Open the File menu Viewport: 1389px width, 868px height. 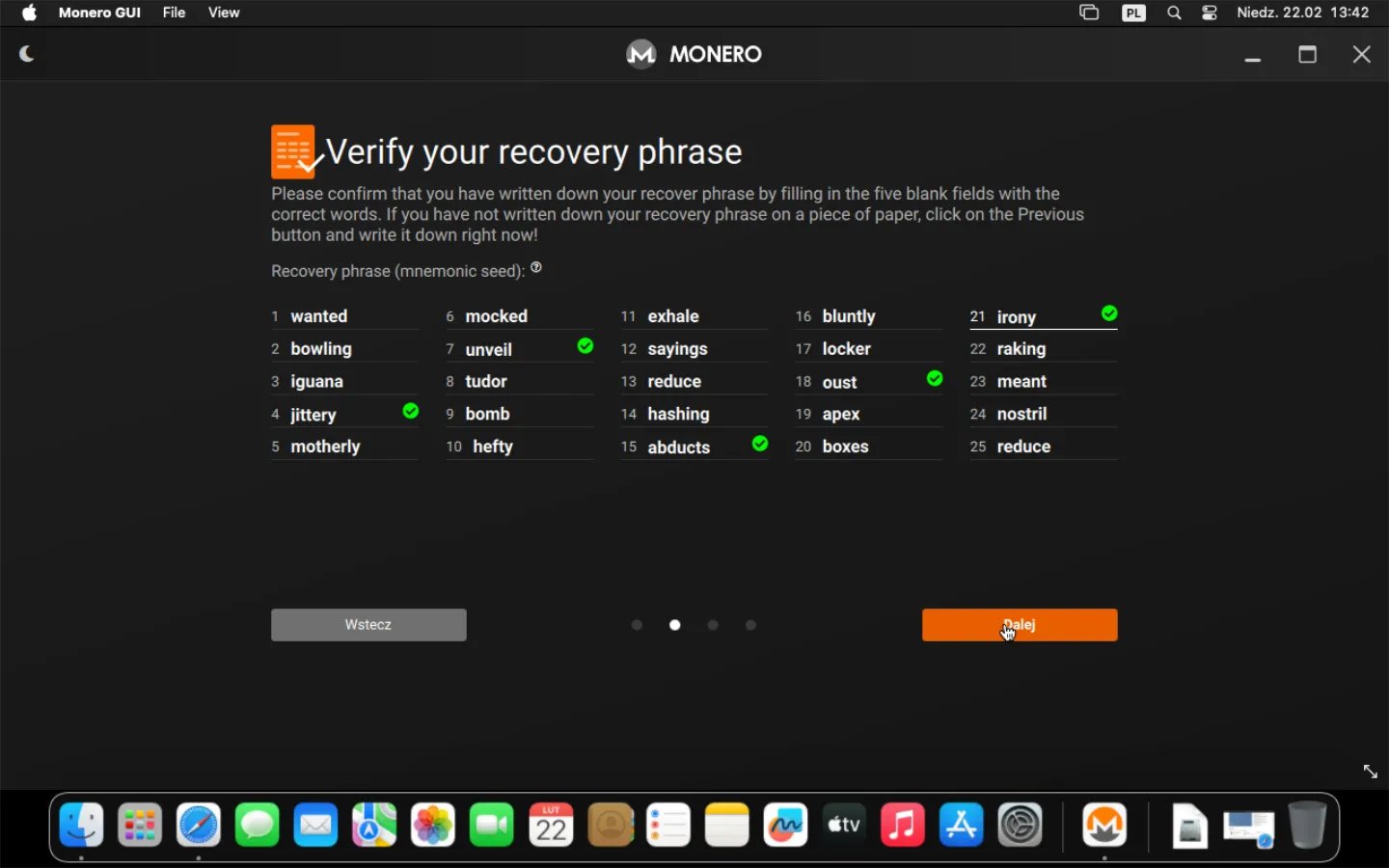174,13
